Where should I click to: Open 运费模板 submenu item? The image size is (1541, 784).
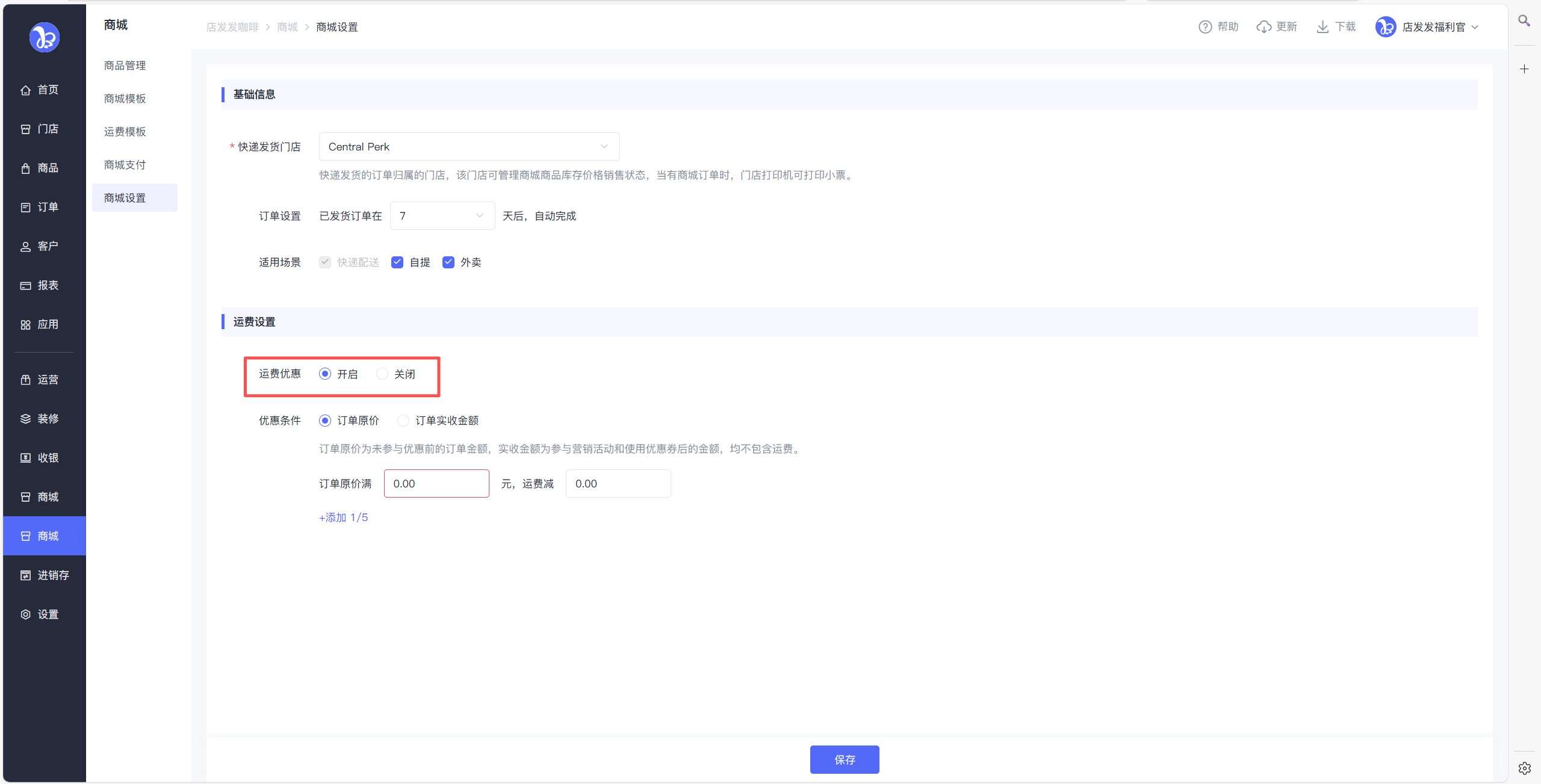pos(125,132)
